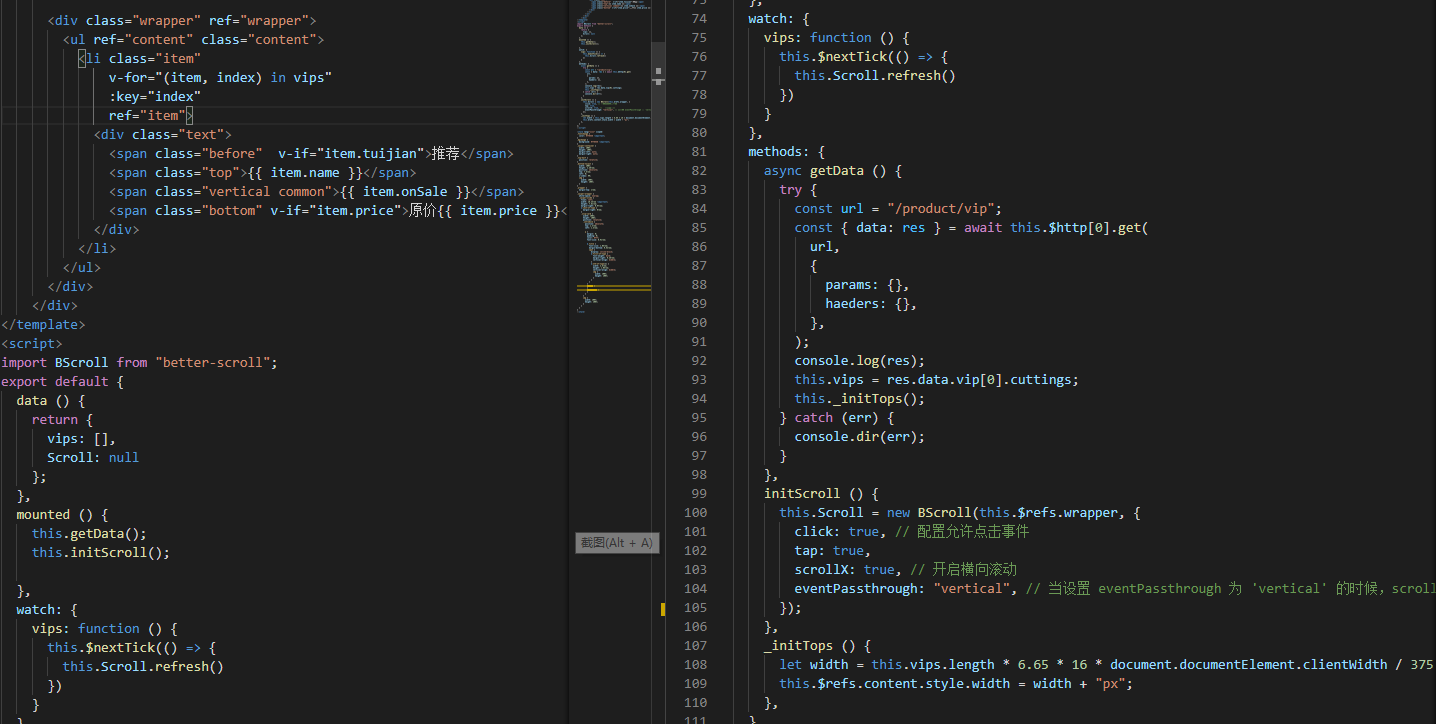The image size is (1436, 724).
Task: Click the ref="item" attribute
Action: [147, 115]
